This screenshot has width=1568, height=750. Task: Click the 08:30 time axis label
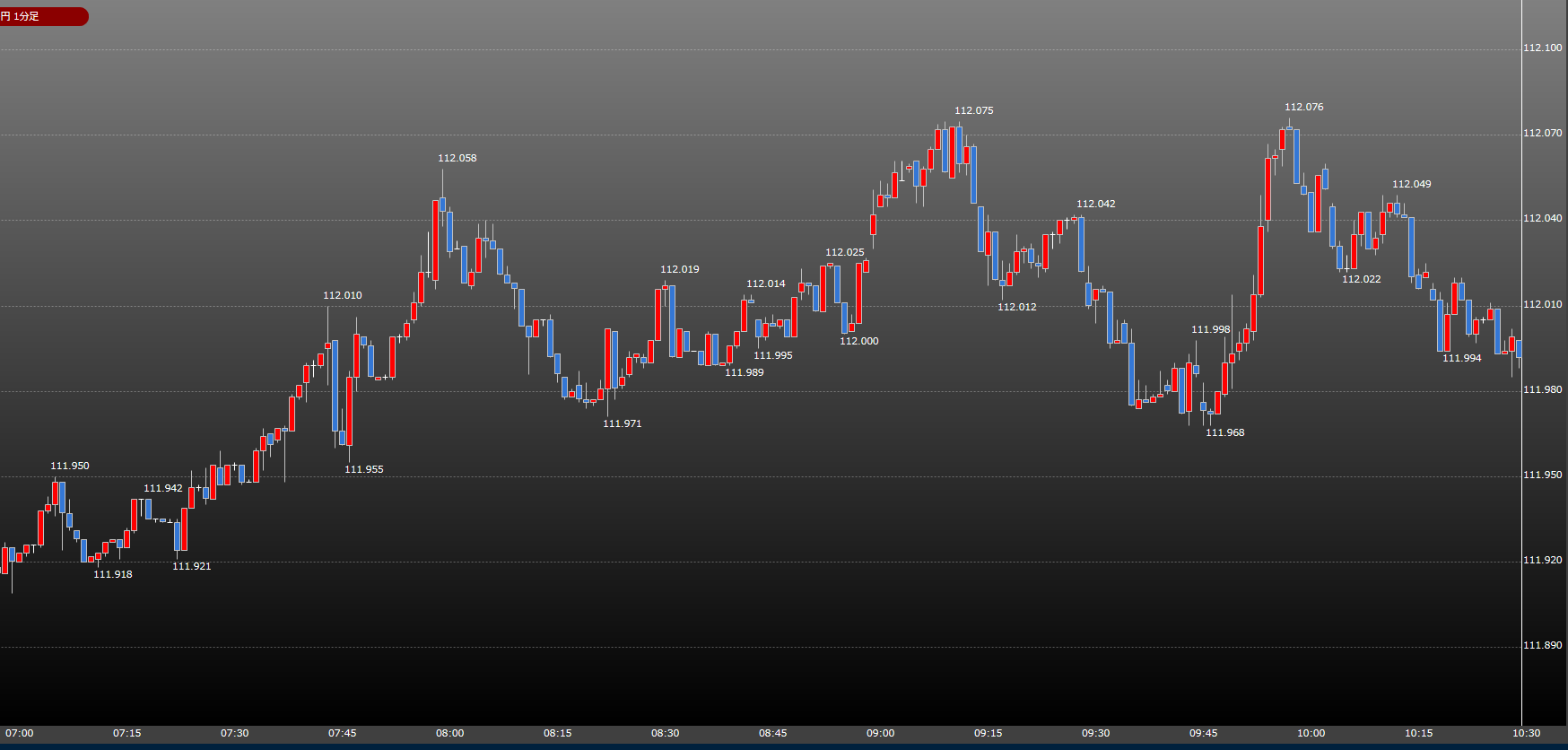click(666, 733)
